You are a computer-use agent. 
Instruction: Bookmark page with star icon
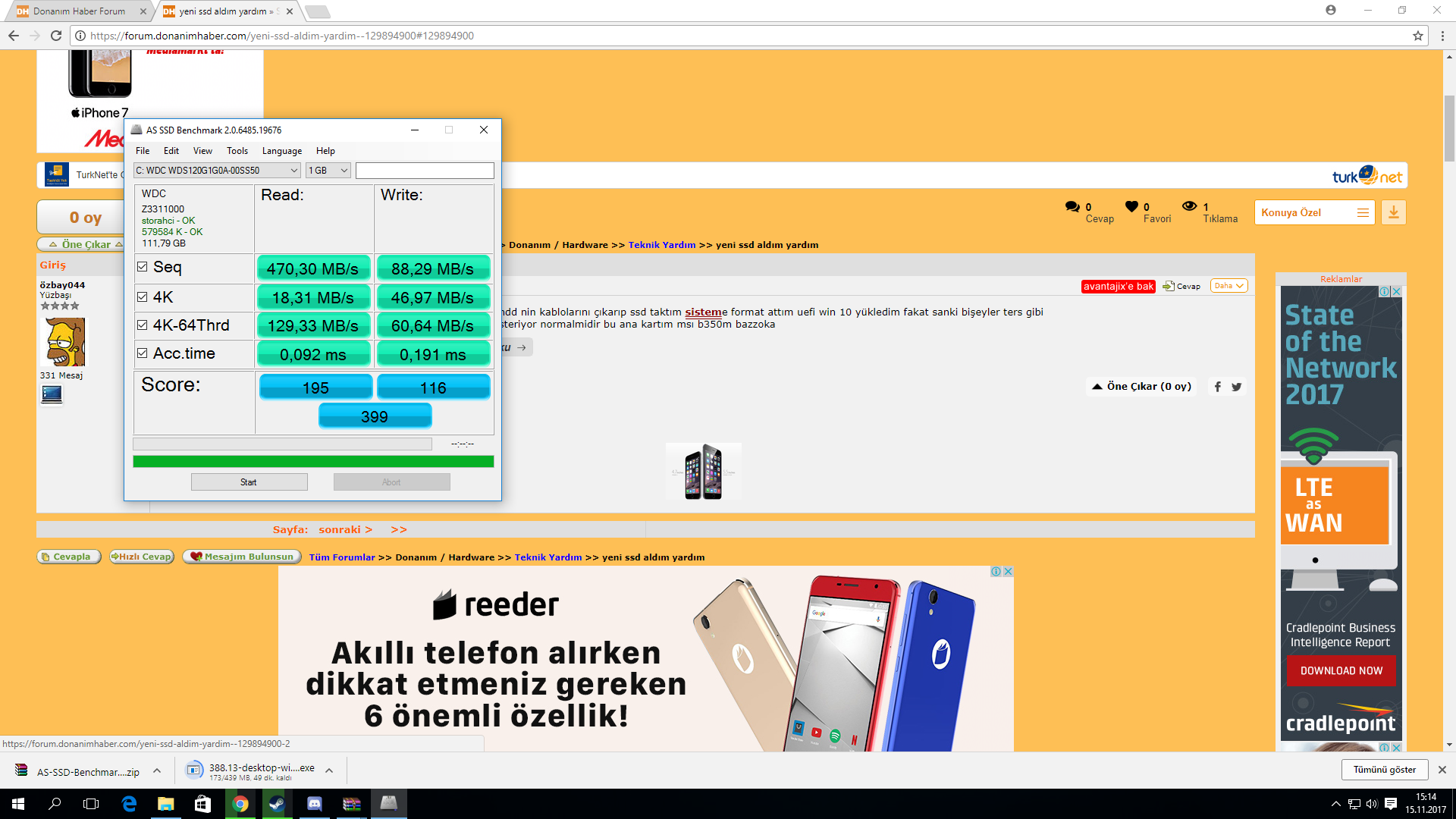[1417, 36]
